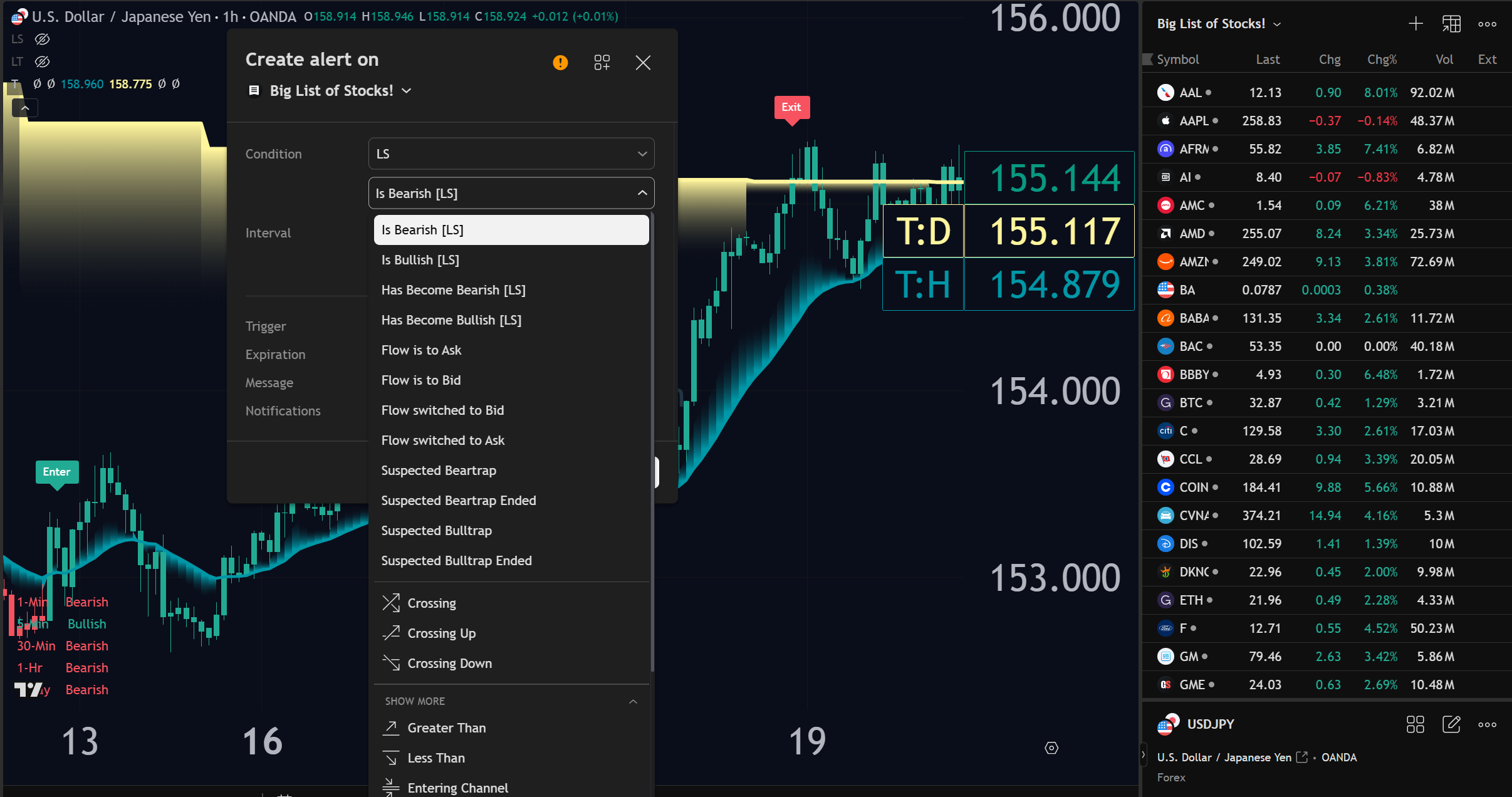This screenshot has width=1512, height=797.
Task: Click the OANDA source link below USDJPY
Action: click(1338, 757)
